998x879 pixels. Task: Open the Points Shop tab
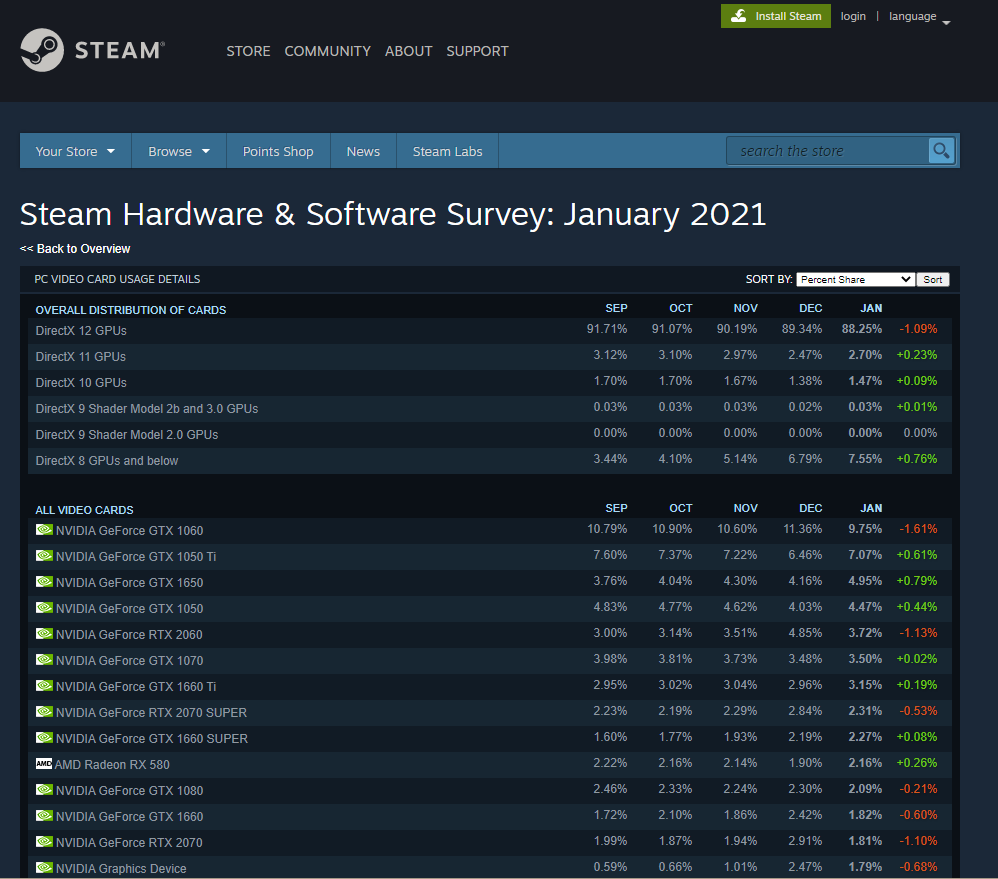point(278,151)
